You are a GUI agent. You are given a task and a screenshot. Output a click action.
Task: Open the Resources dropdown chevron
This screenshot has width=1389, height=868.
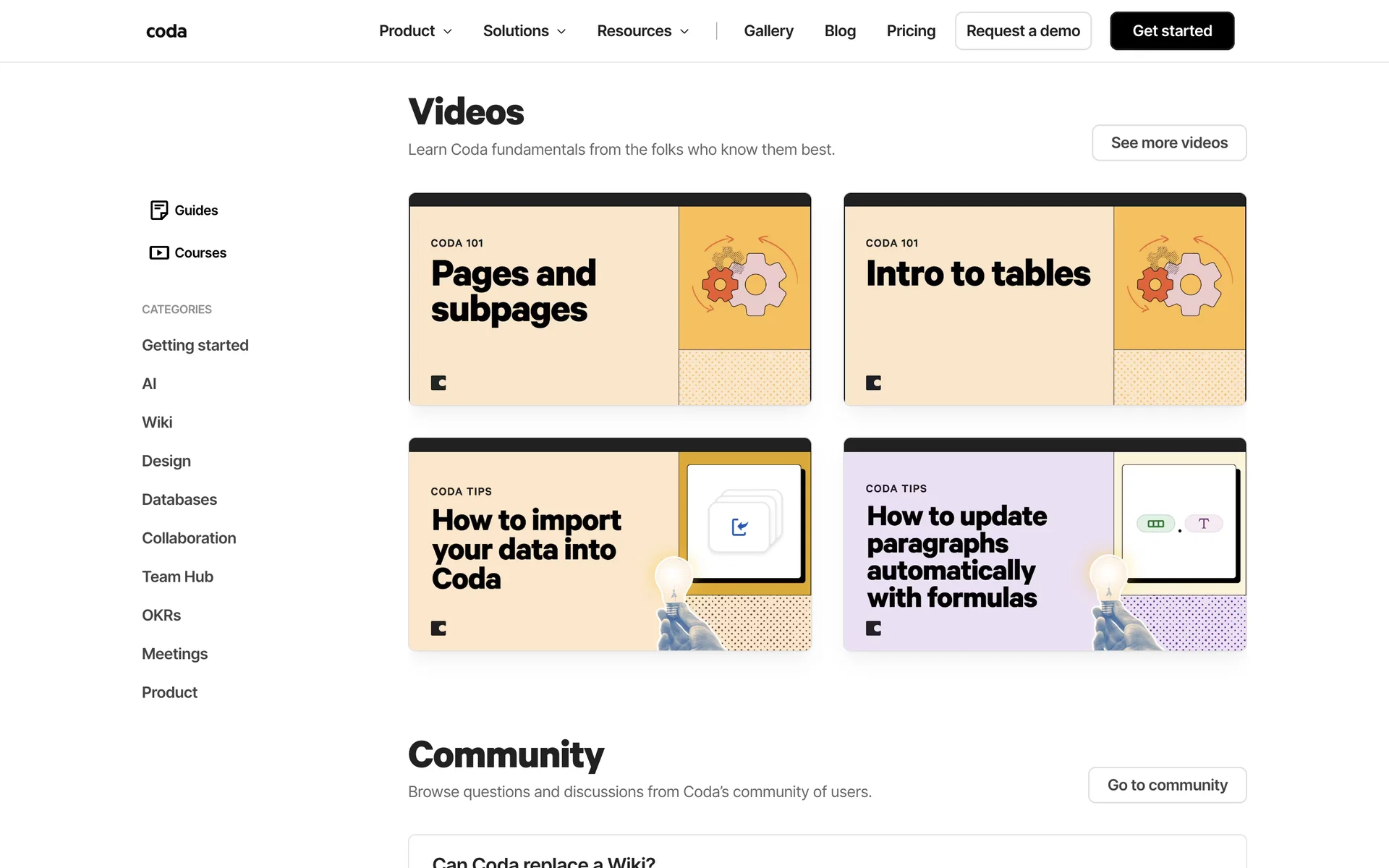(684, 31)
